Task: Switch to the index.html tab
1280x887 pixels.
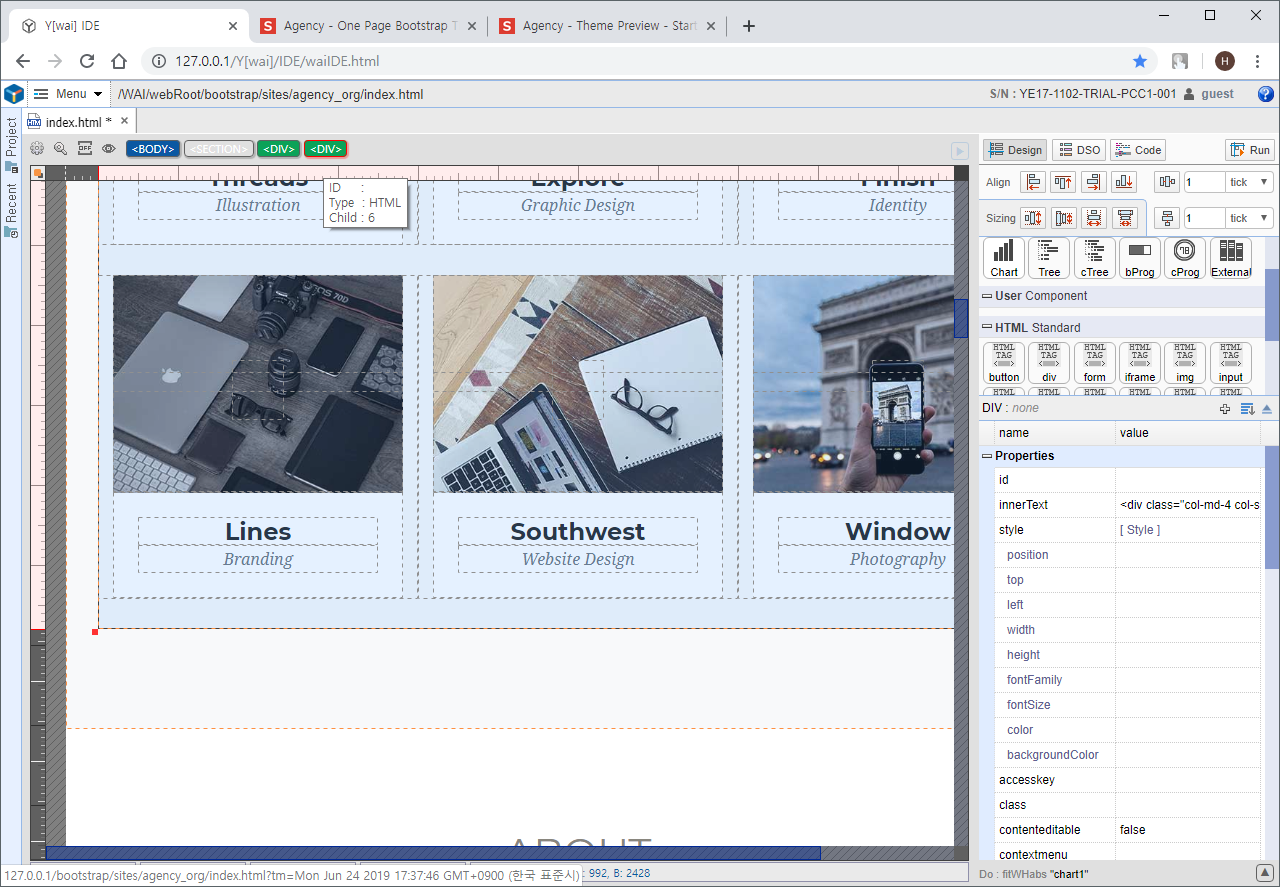Action: 73,122
